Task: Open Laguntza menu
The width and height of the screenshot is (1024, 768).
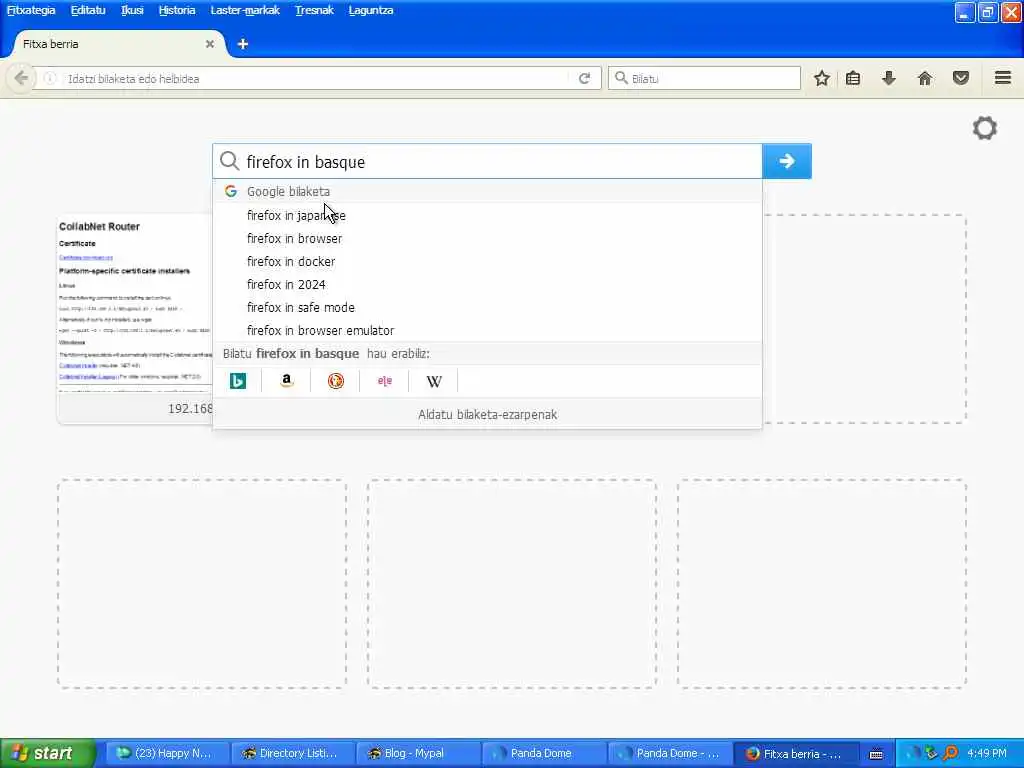Action: (x=371, y=10)
